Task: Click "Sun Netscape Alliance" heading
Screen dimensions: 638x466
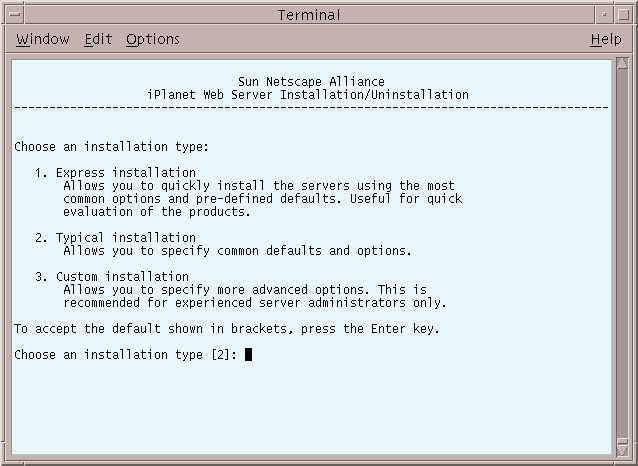Action: [311, 81]
